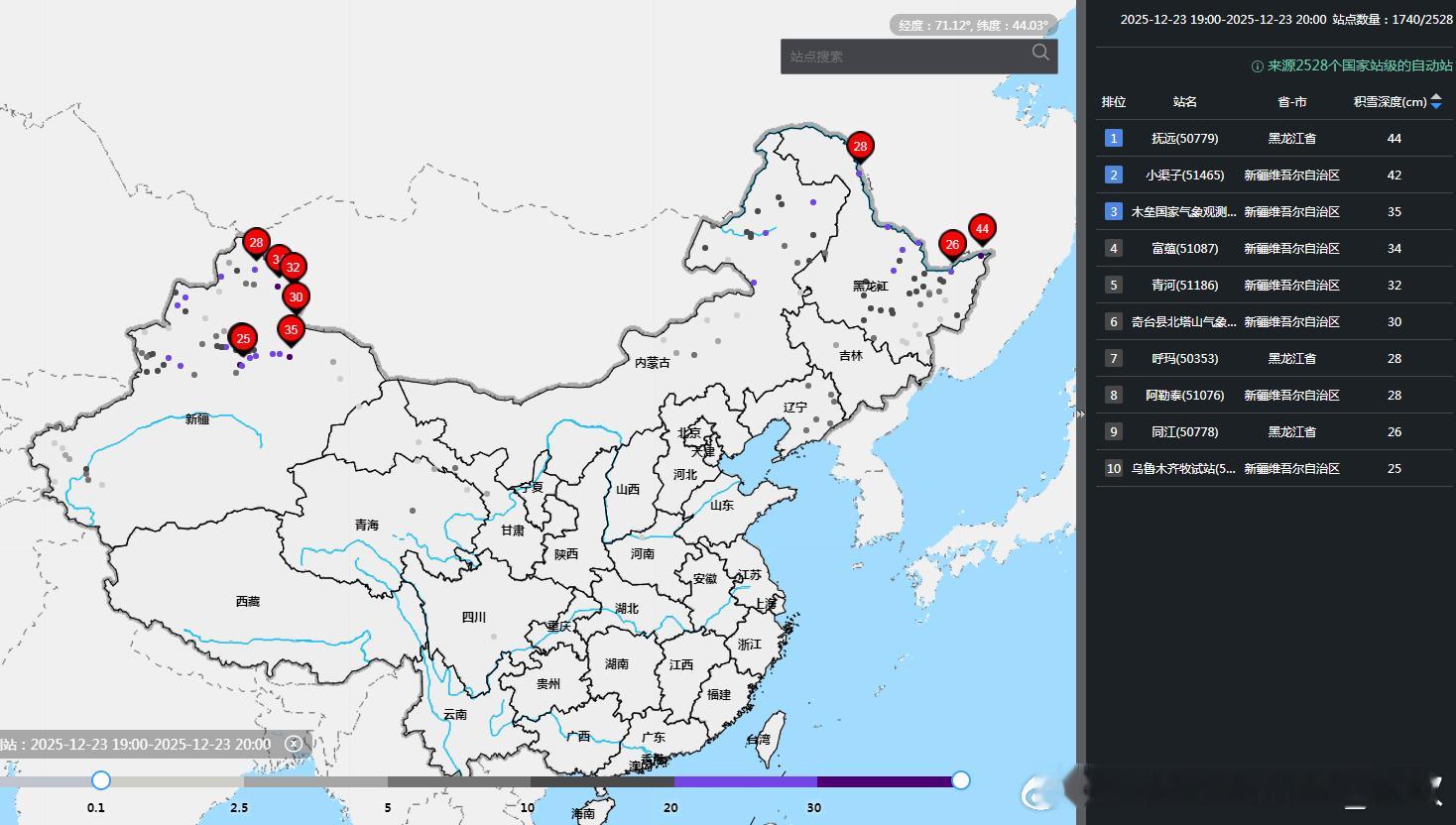Click the 内蒙古 province label on the map
Image resolution: width=1456 pixels, height=825 pixels.
[x=653, y=363]
